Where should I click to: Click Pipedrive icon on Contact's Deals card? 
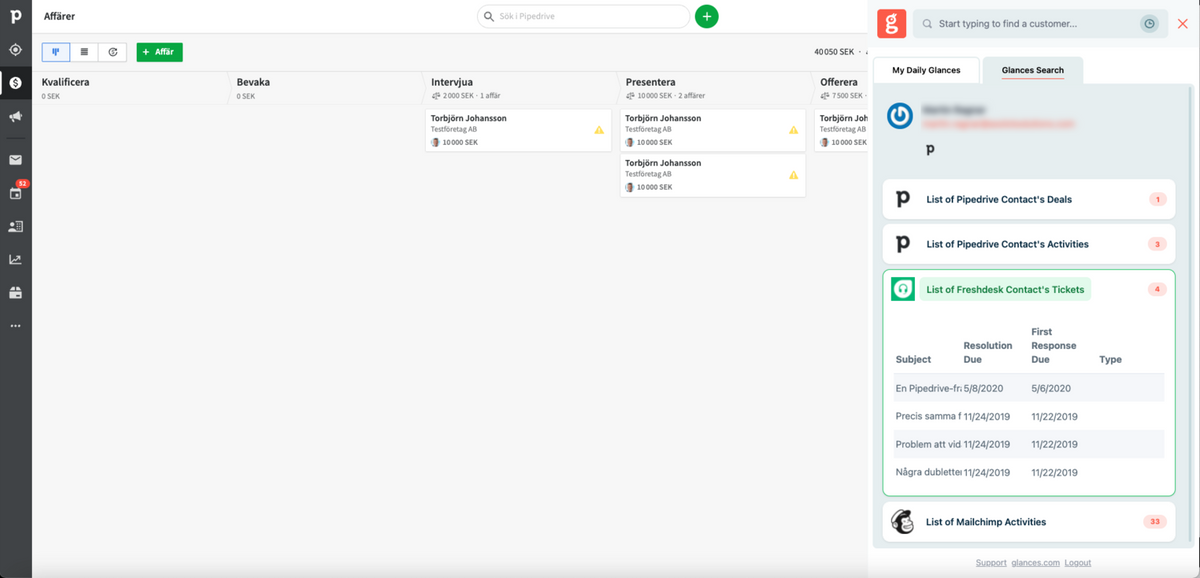903,199
